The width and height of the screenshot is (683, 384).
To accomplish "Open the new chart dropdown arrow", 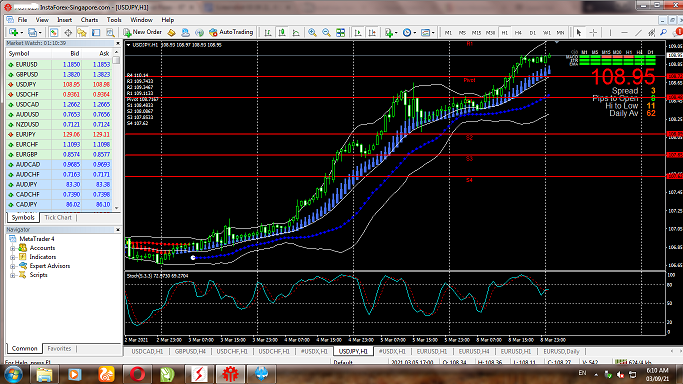I will (x=21, y=33).
